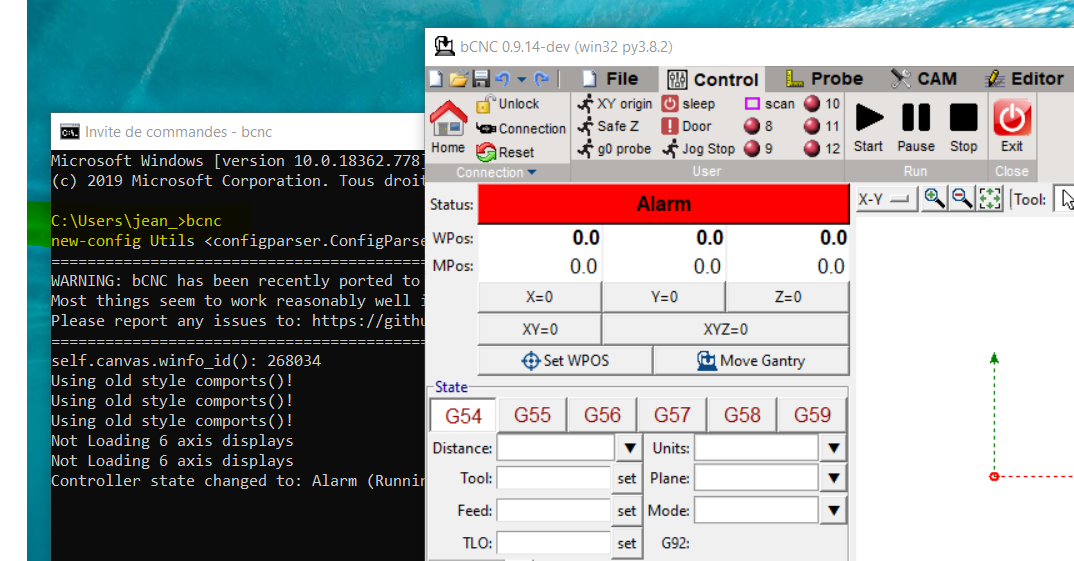Select the G57 coordinate system
The height and width of the screenshot is (561, 1074).
point(672,415)
